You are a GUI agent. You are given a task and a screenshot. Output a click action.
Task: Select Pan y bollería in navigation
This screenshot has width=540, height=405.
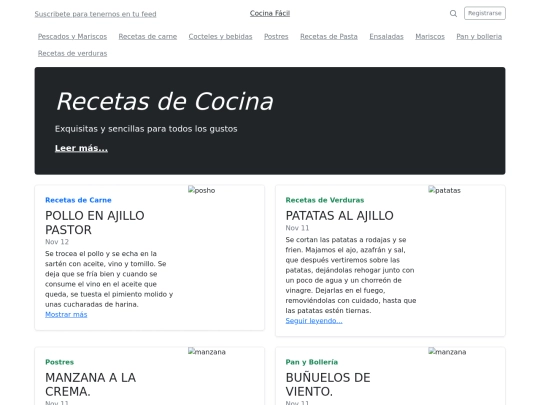(x=479, y=37)
